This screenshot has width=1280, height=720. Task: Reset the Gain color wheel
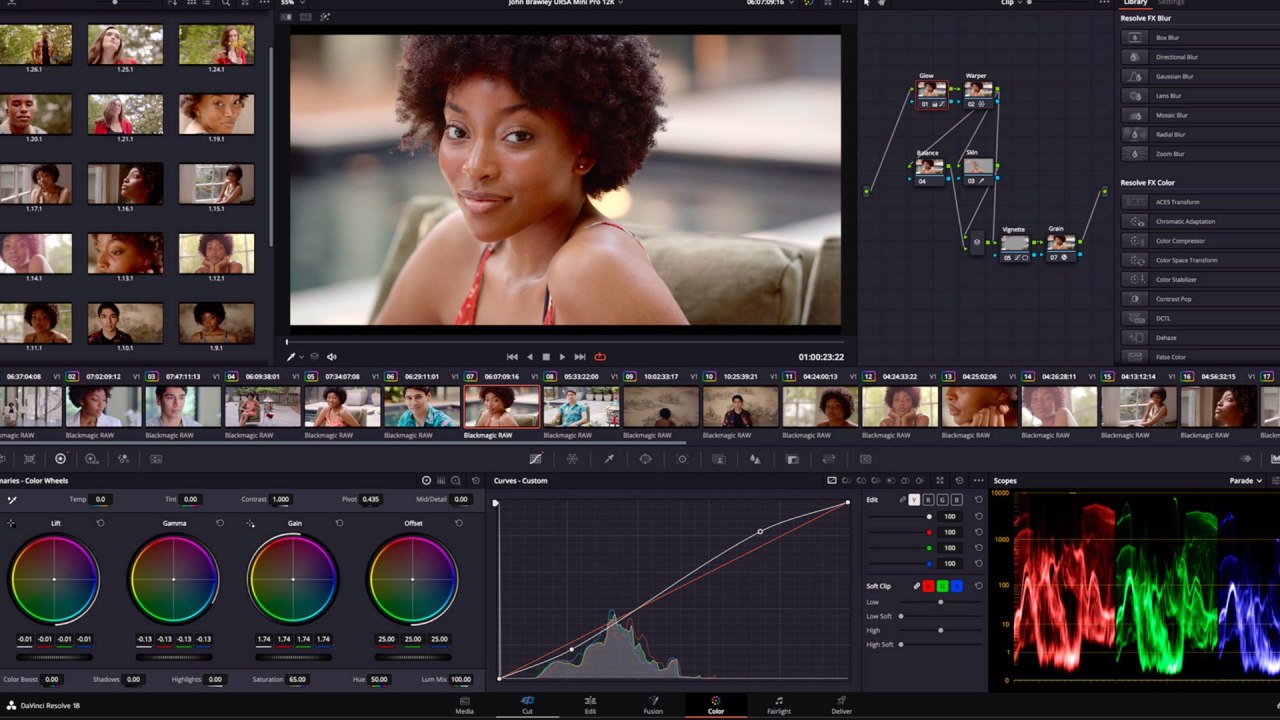coord(339,523)
